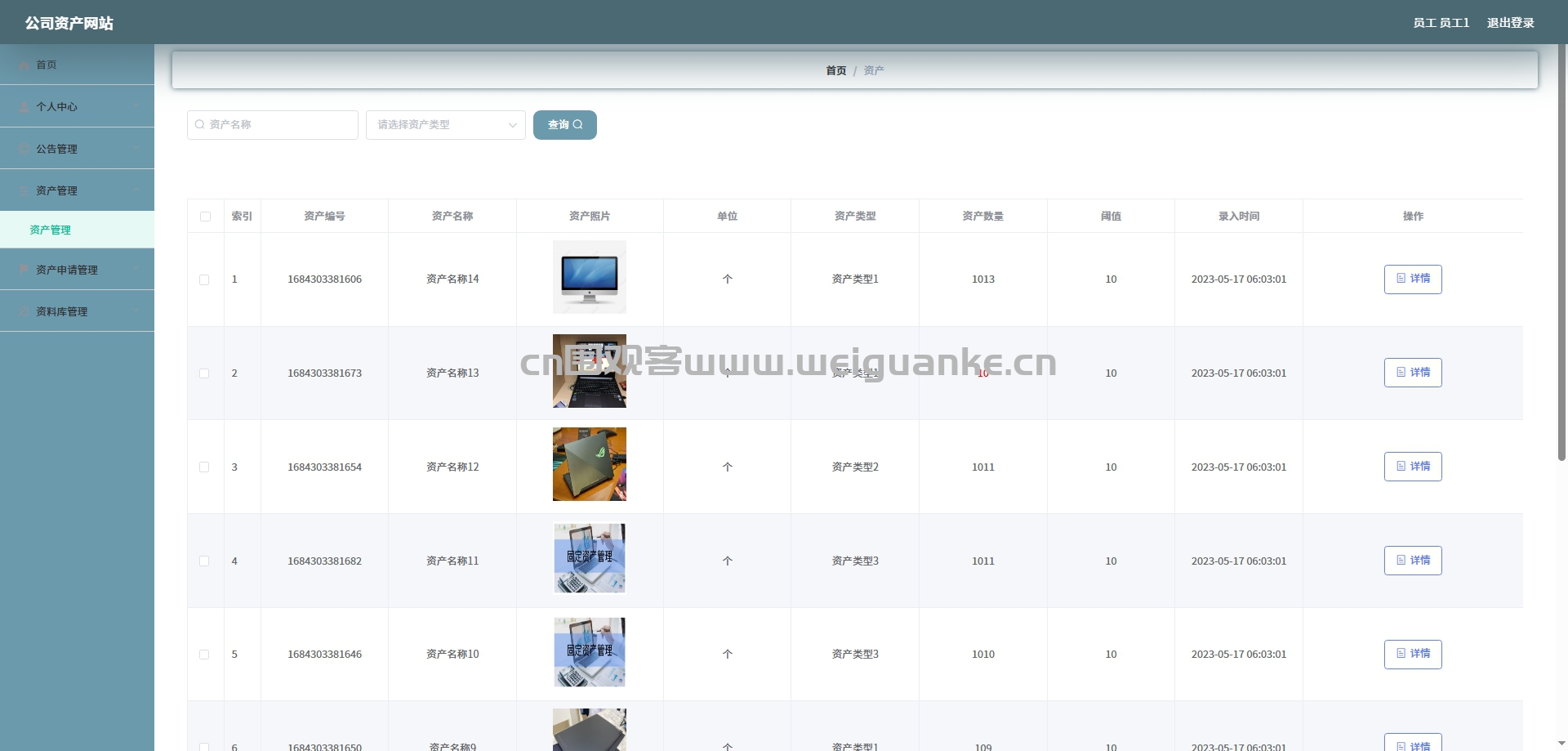The height and width of the screenshot is (751, 1568).
Task: Click the 资产名称 search input field
Action: [x=273, y=125]
